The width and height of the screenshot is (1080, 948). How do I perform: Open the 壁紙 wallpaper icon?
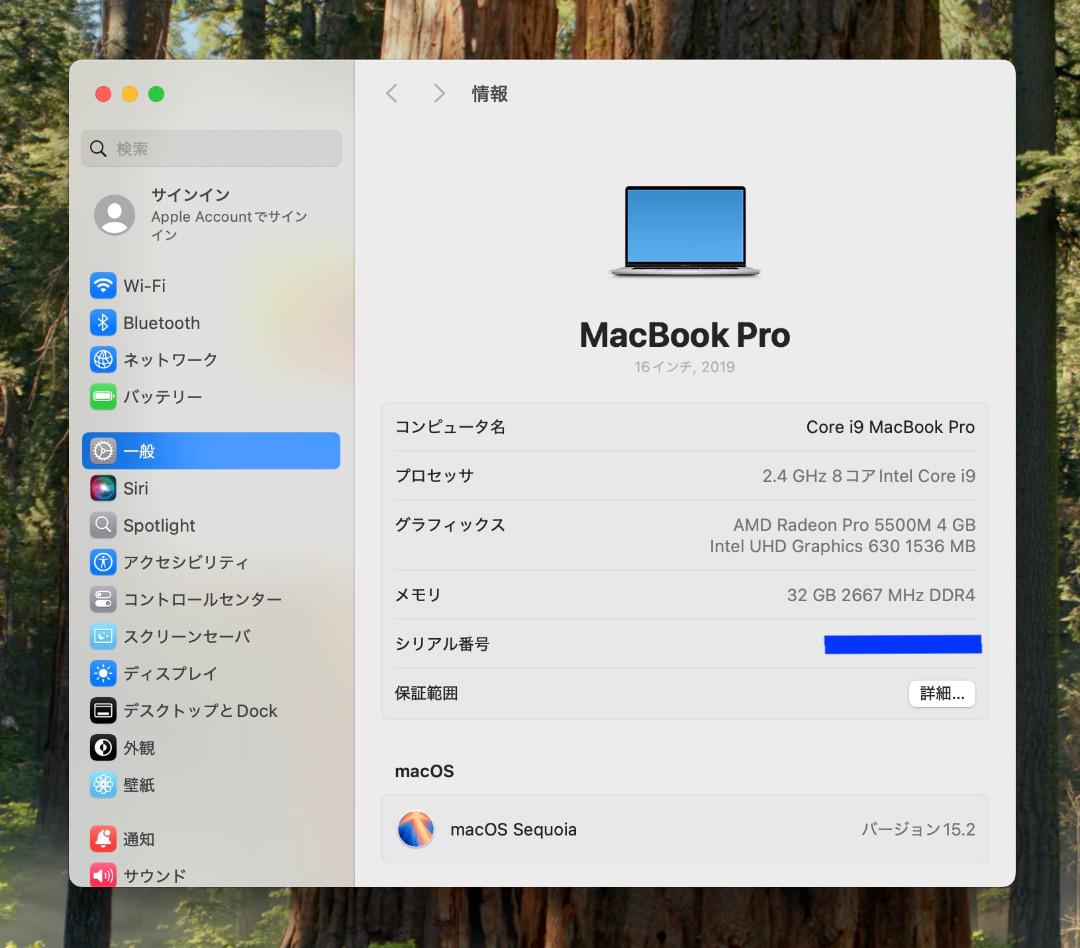[x=103, y=785]
